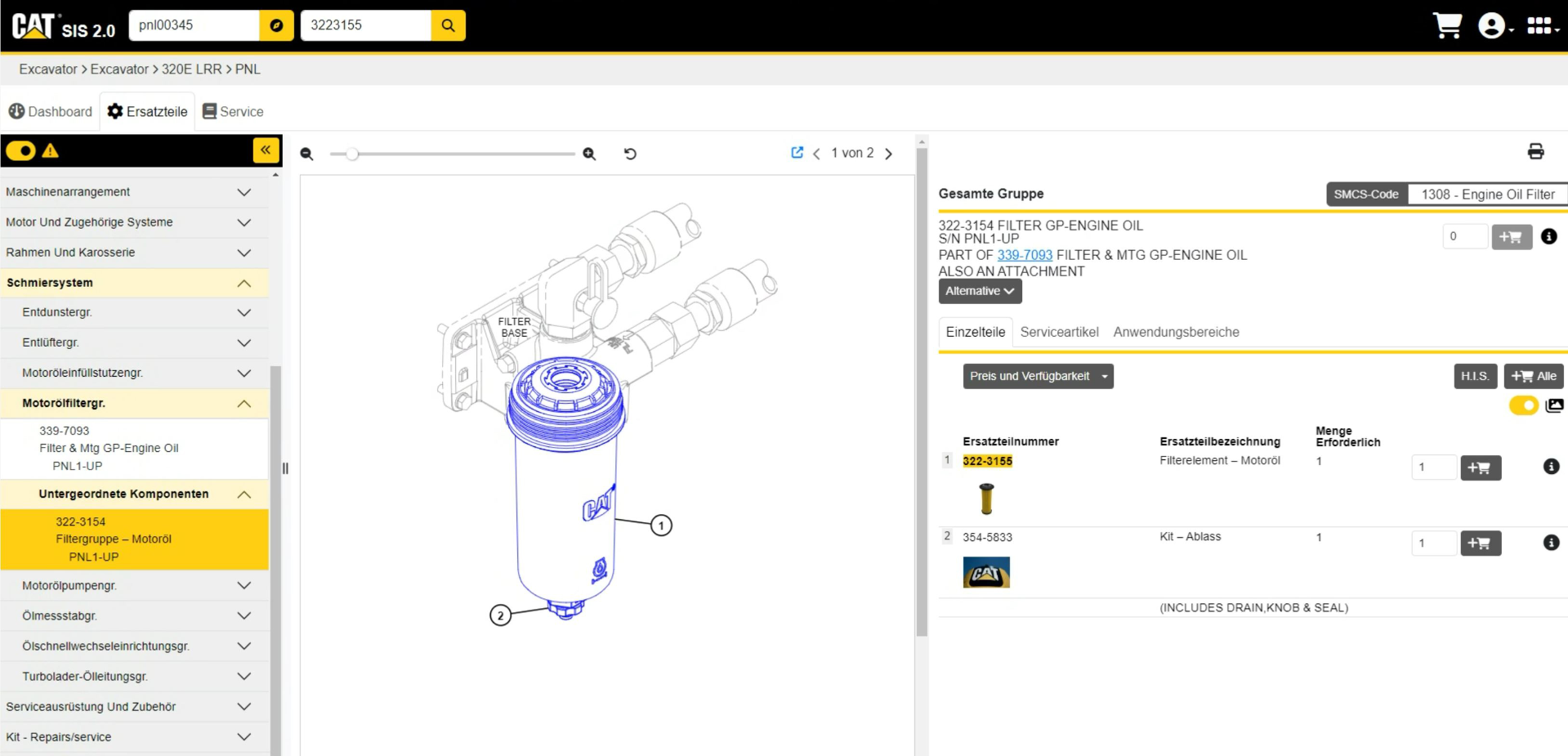
Task: Click the sidebar vertical scrollbar
Action: pyautogui.click(x=275, y=561)
